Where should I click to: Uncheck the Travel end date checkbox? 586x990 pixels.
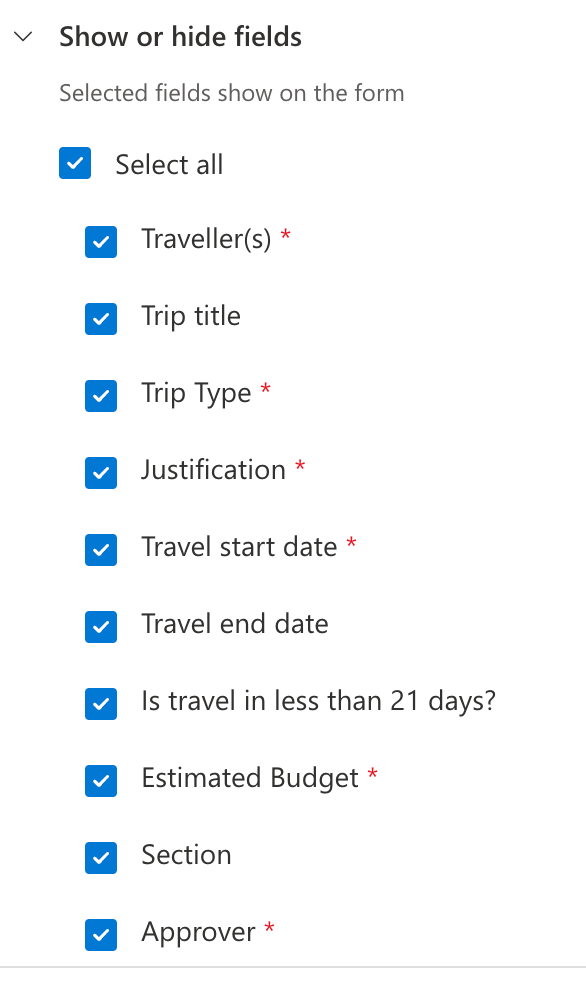[x=101, y=627]
